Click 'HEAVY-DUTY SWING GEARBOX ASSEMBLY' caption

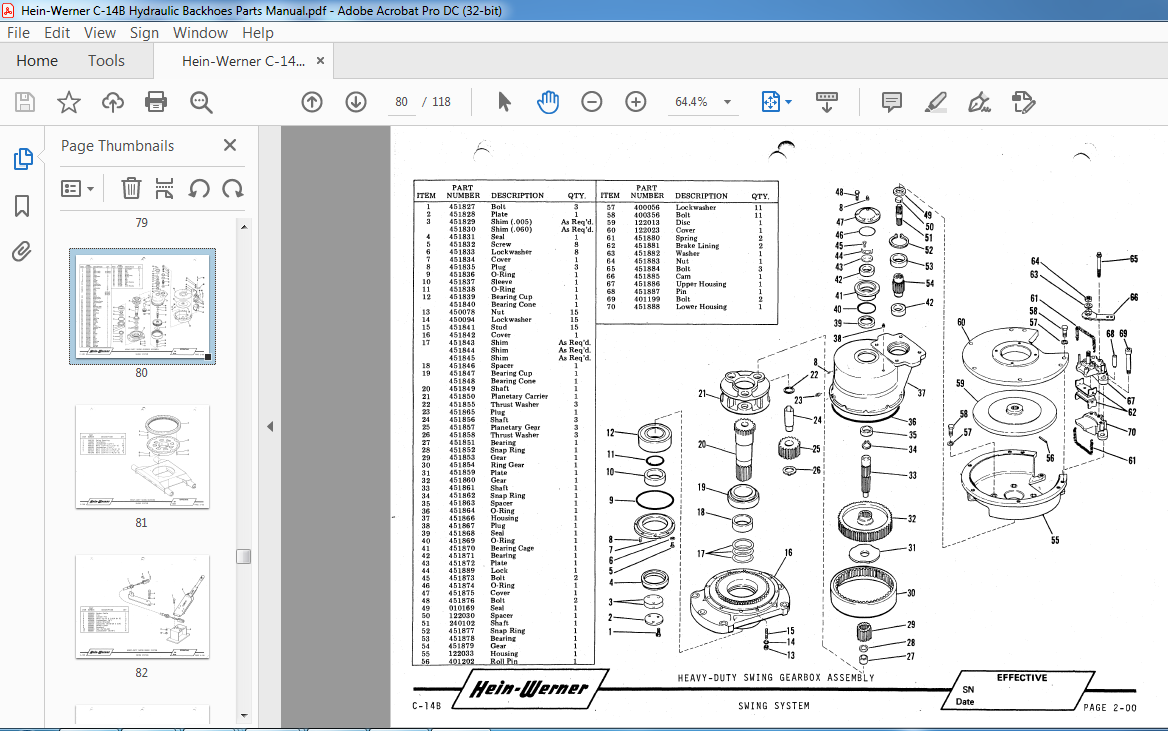775,677
